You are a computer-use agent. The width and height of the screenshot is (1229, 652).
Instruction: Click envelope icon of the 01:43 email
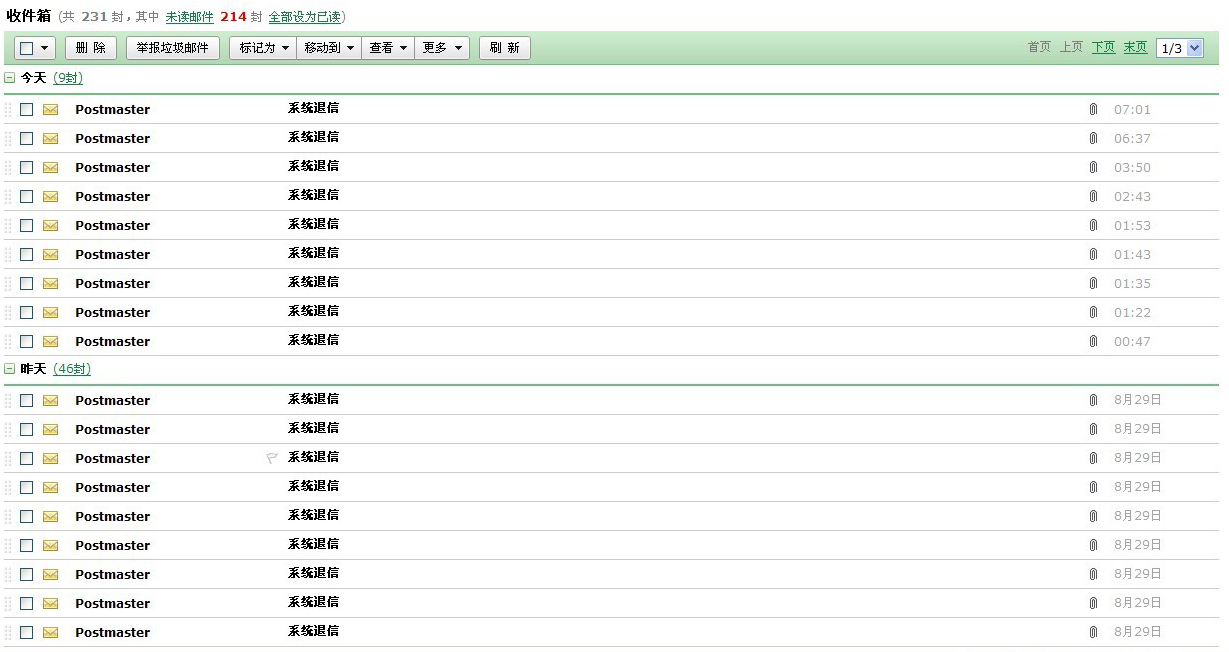tap(50, 255)
